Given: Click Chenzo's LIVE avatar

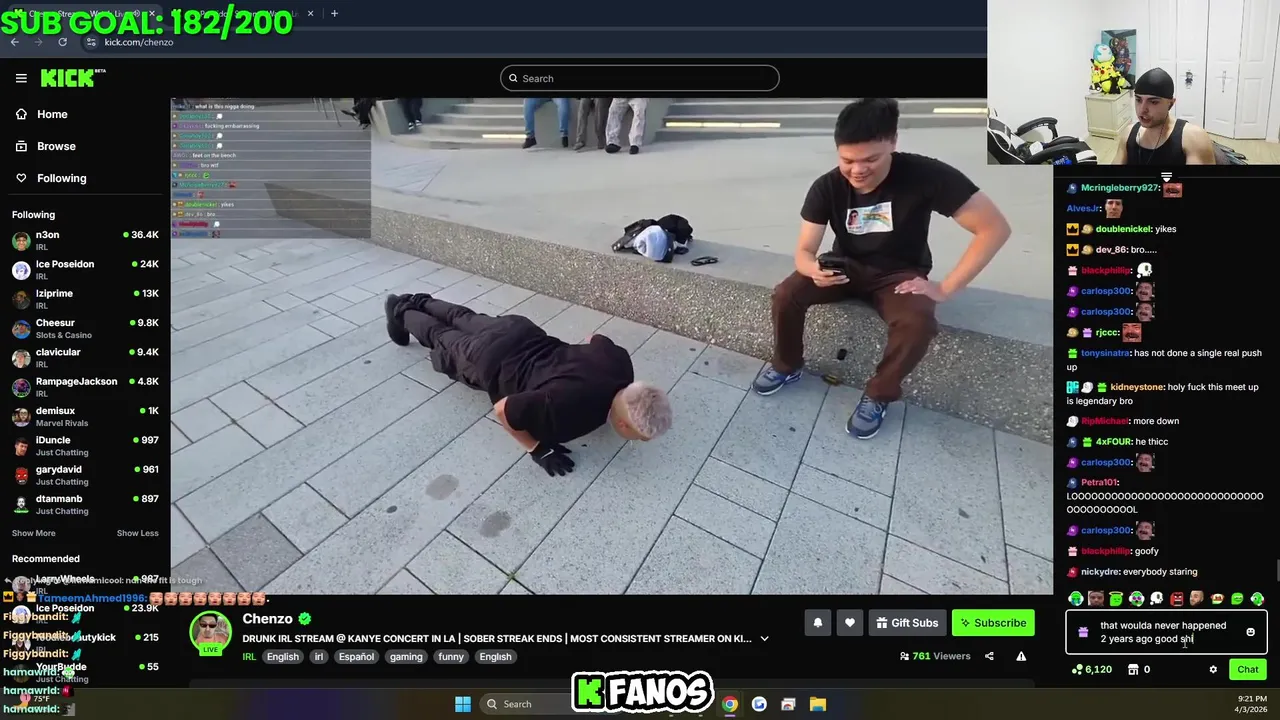Looking at the screenshot, I should 211,634.
